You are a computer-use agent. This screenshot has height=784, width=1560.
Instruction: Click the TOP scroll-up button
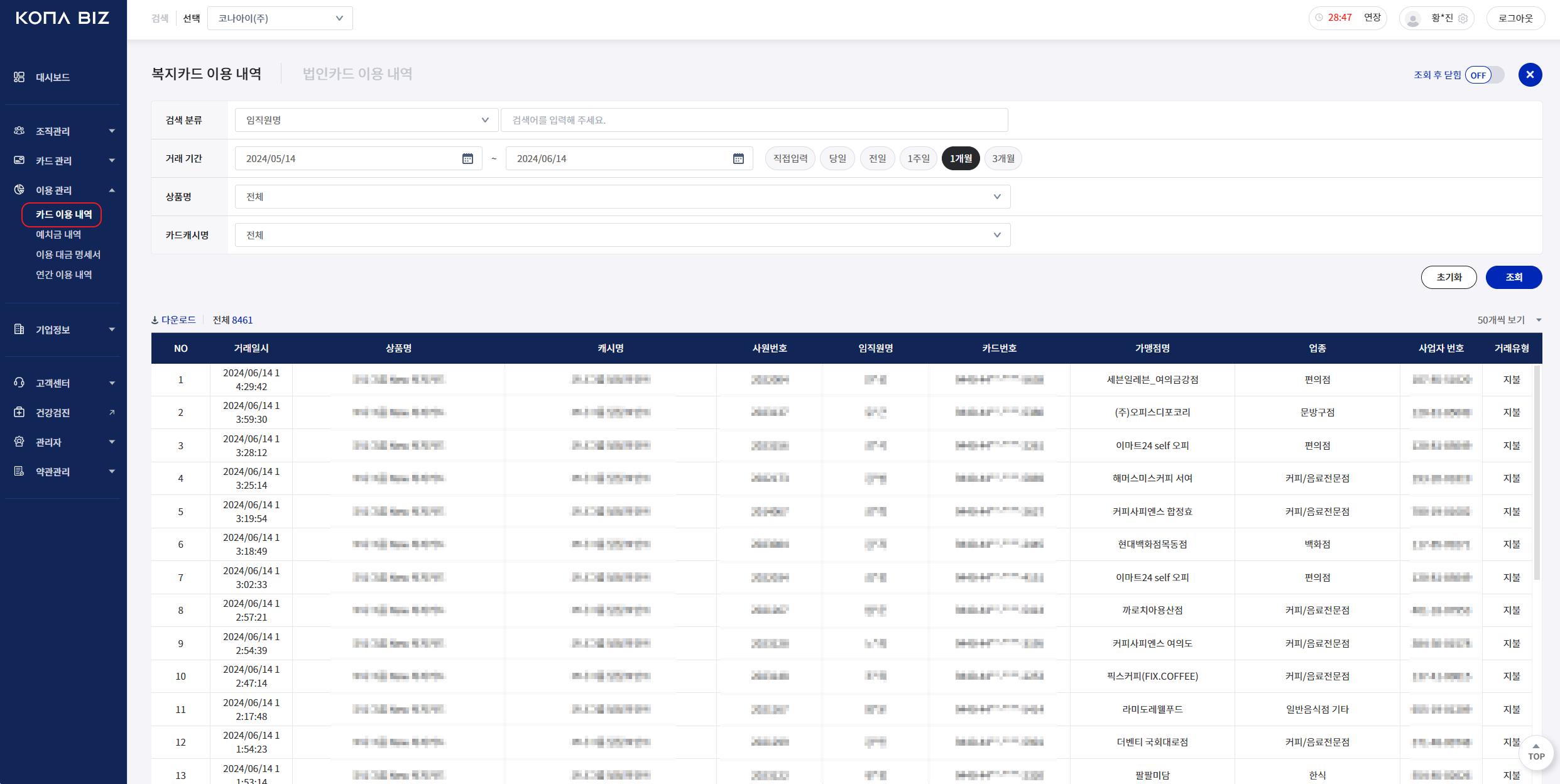pyautogui.click(x=1535, y=751)
